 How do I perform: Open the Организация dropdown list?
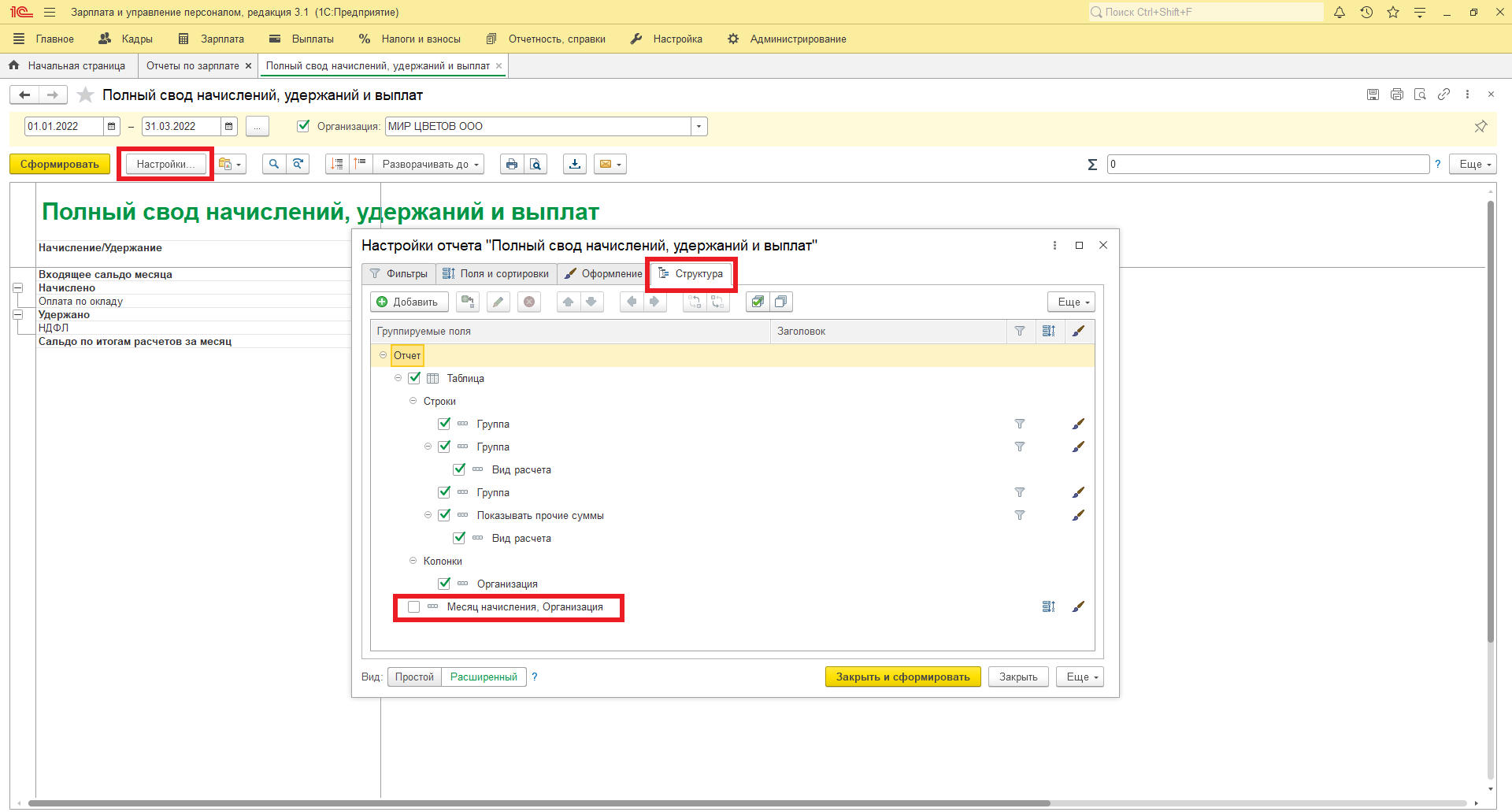(x=699, y=126)
